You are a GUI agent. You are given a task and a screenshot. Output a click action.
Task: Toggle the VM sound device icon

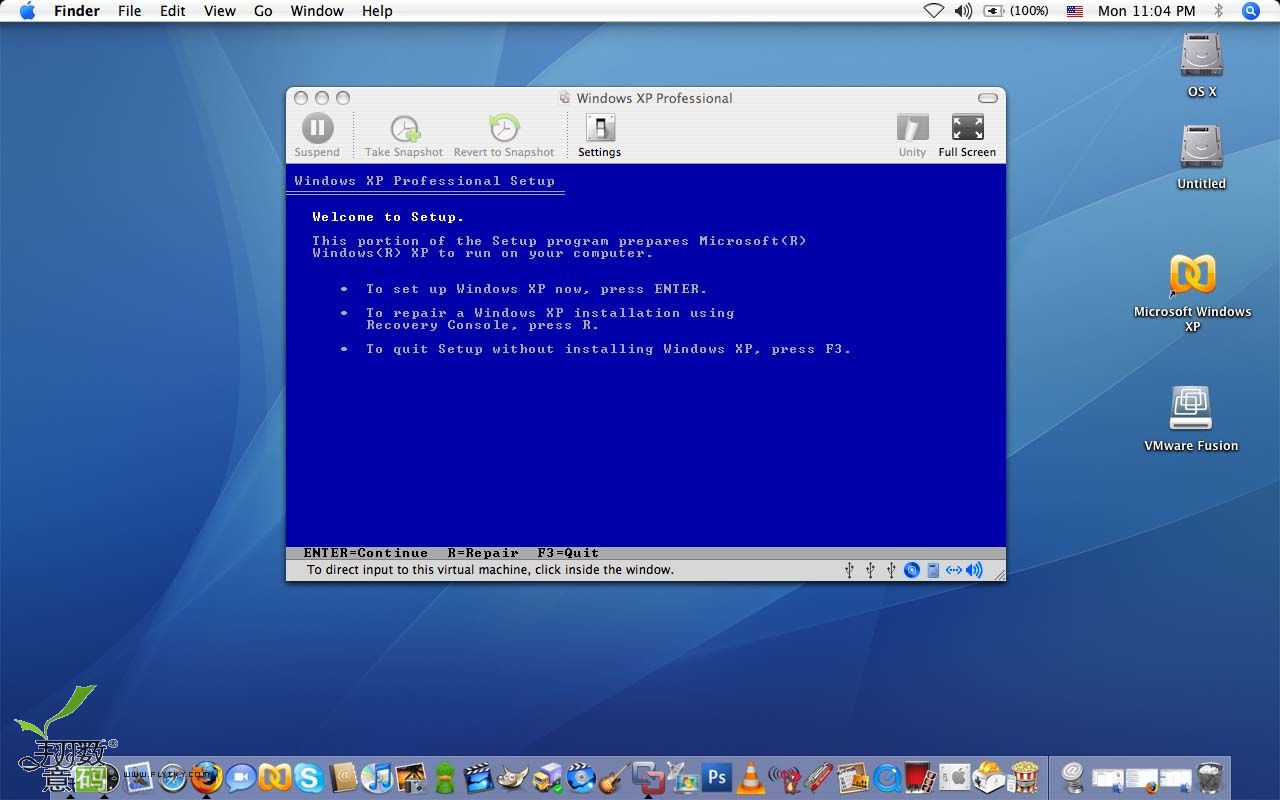[974, 570]
